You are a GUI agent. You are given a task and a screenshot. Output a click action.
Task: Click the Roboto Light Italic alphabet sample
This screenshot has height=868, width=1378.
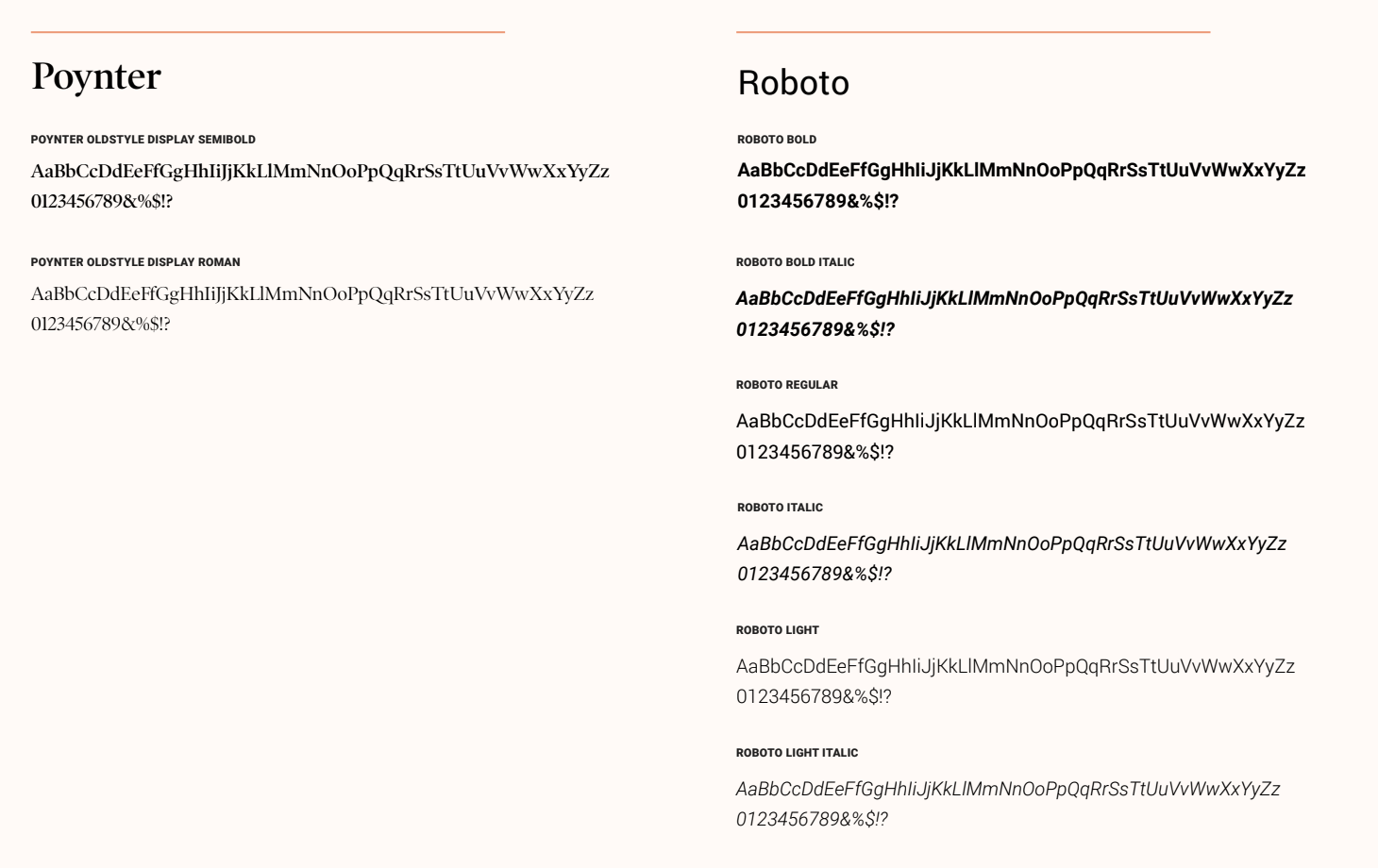click(1008, 790)
